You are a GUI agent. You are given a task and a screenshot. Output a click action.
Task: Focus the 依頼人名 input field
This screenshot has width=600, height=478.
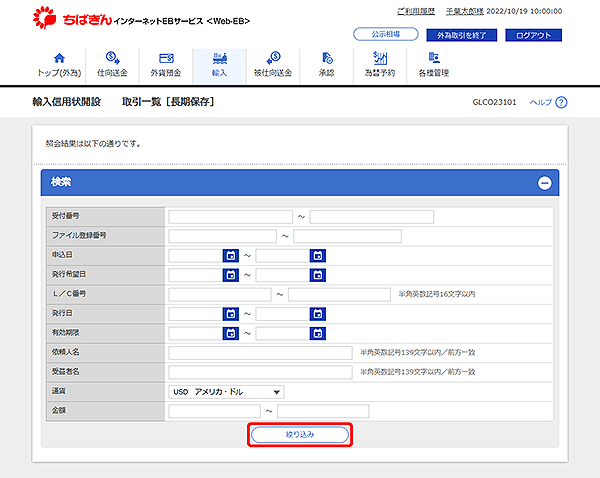[260, 353]
